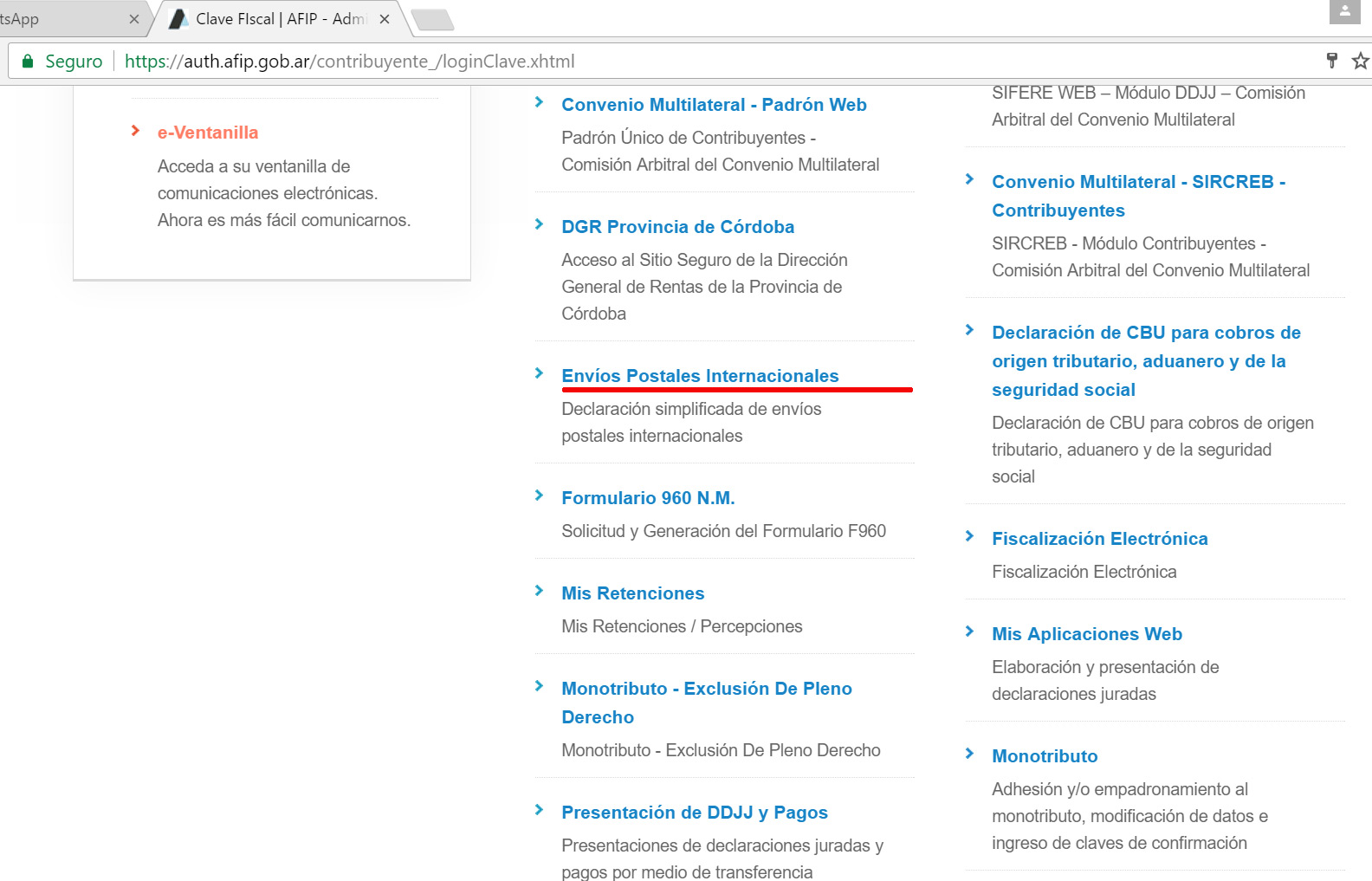Click the saved password key icon
The image size is (1372, 881).
pos(1332,60)
